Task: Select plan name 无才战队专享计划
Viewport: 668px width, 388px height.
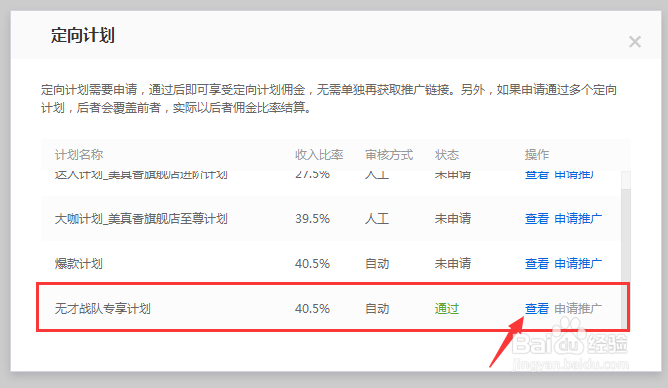Action: pos(103,308)
